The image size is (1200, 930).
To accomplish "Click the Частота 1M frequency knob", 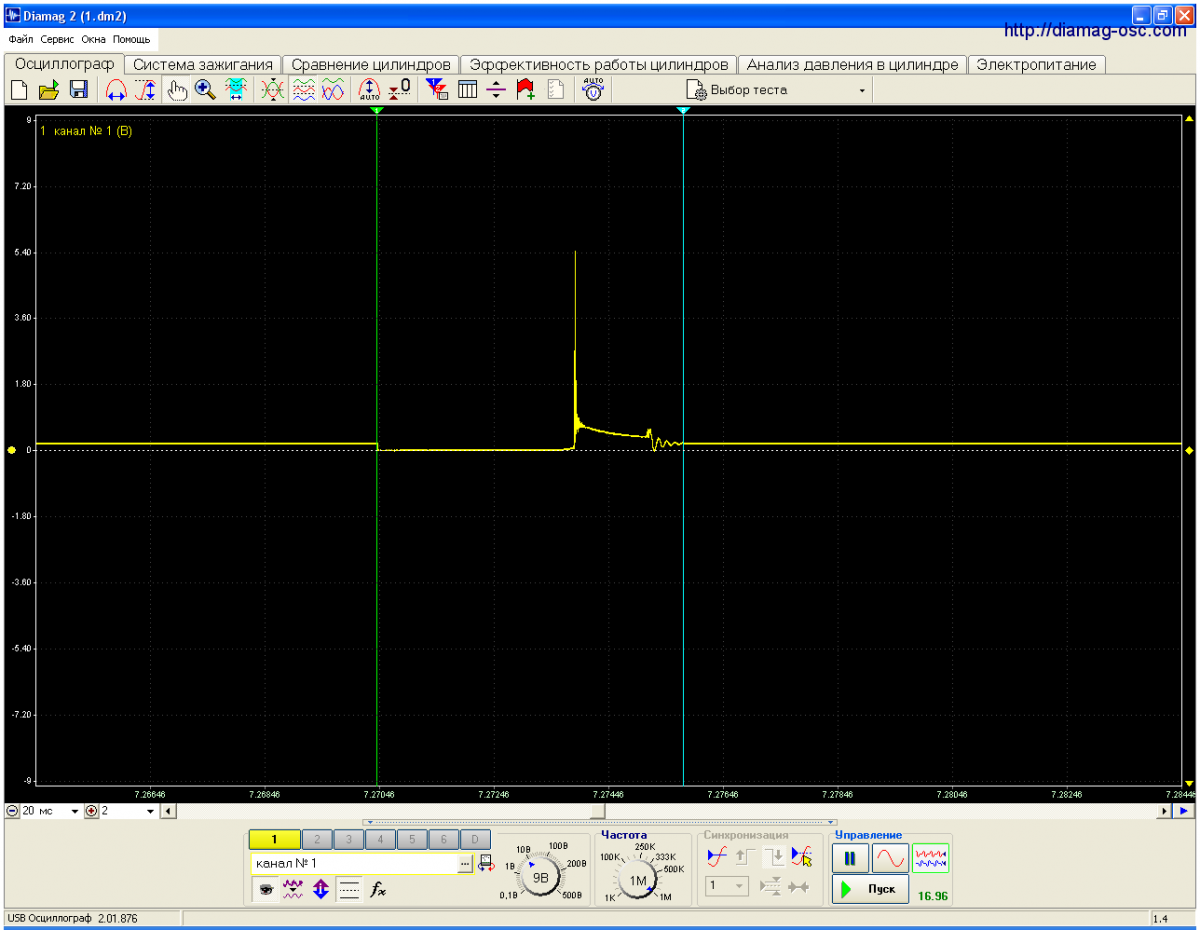I will [x=637, y=880].
